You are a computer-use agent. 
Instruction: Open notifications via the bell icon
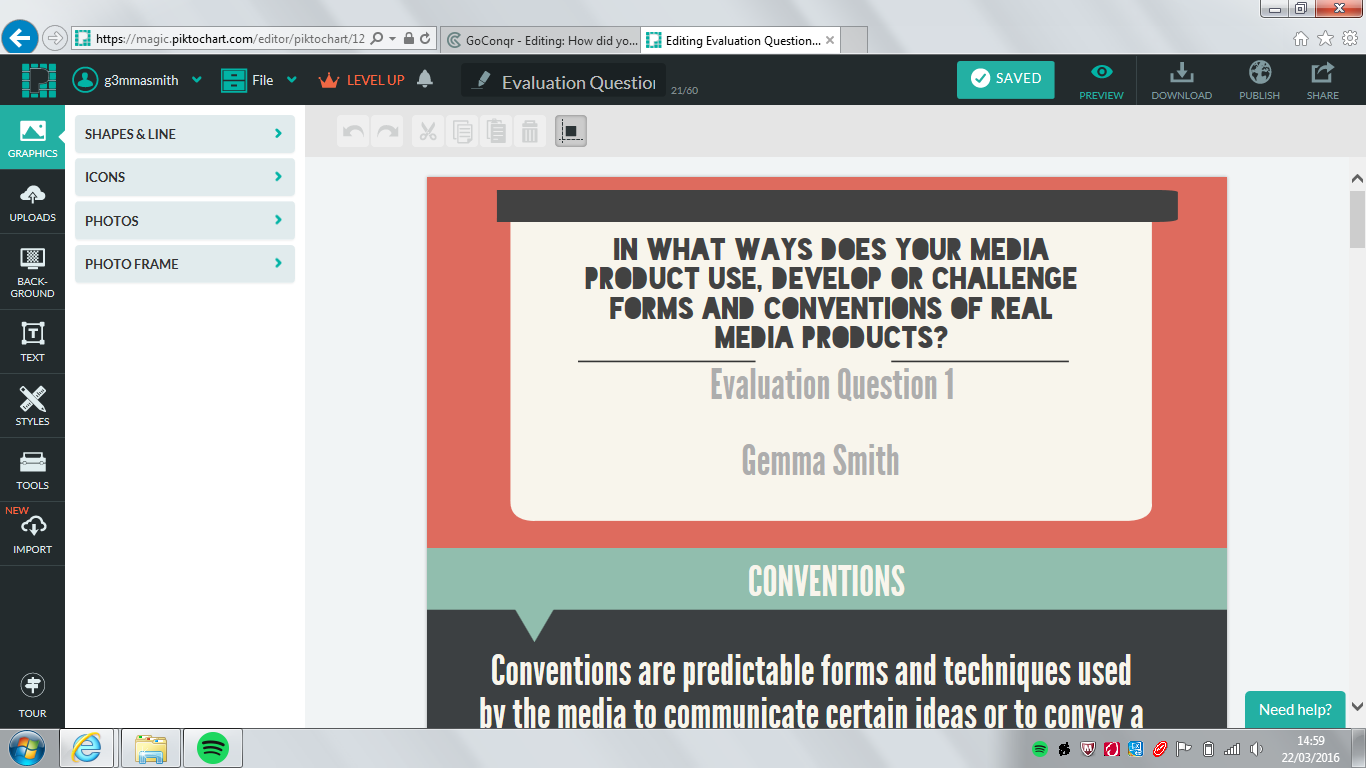(x=425, y=80)
